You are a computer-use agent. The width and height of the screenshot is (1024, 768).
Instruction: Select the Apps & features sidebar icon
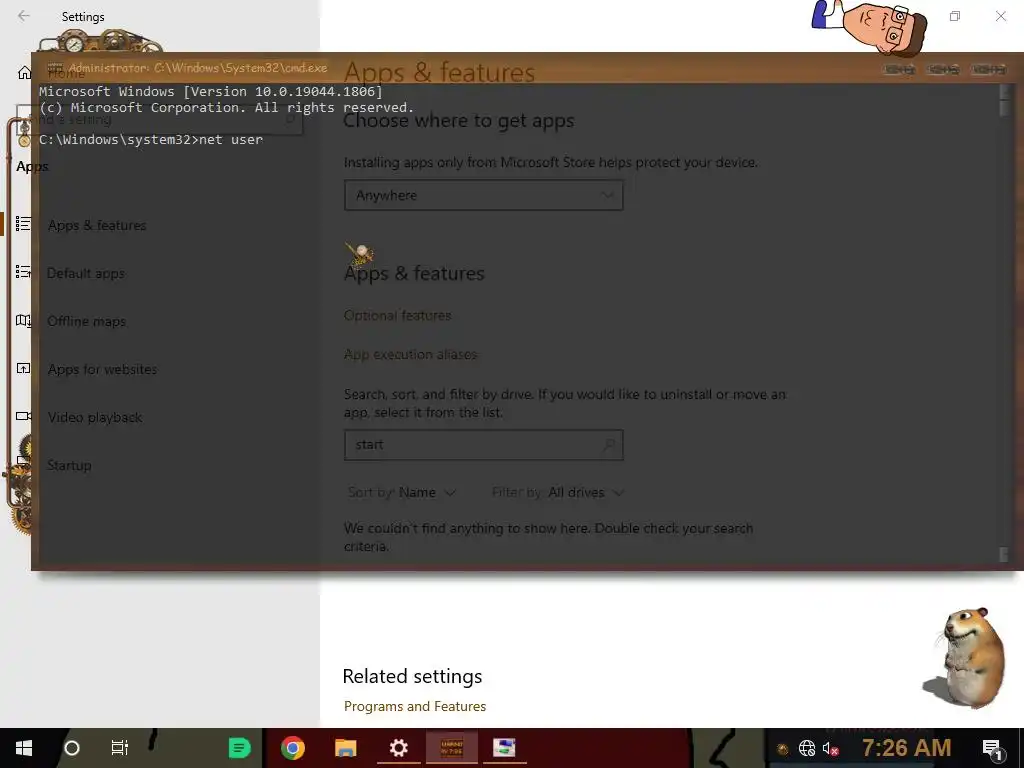23,224
